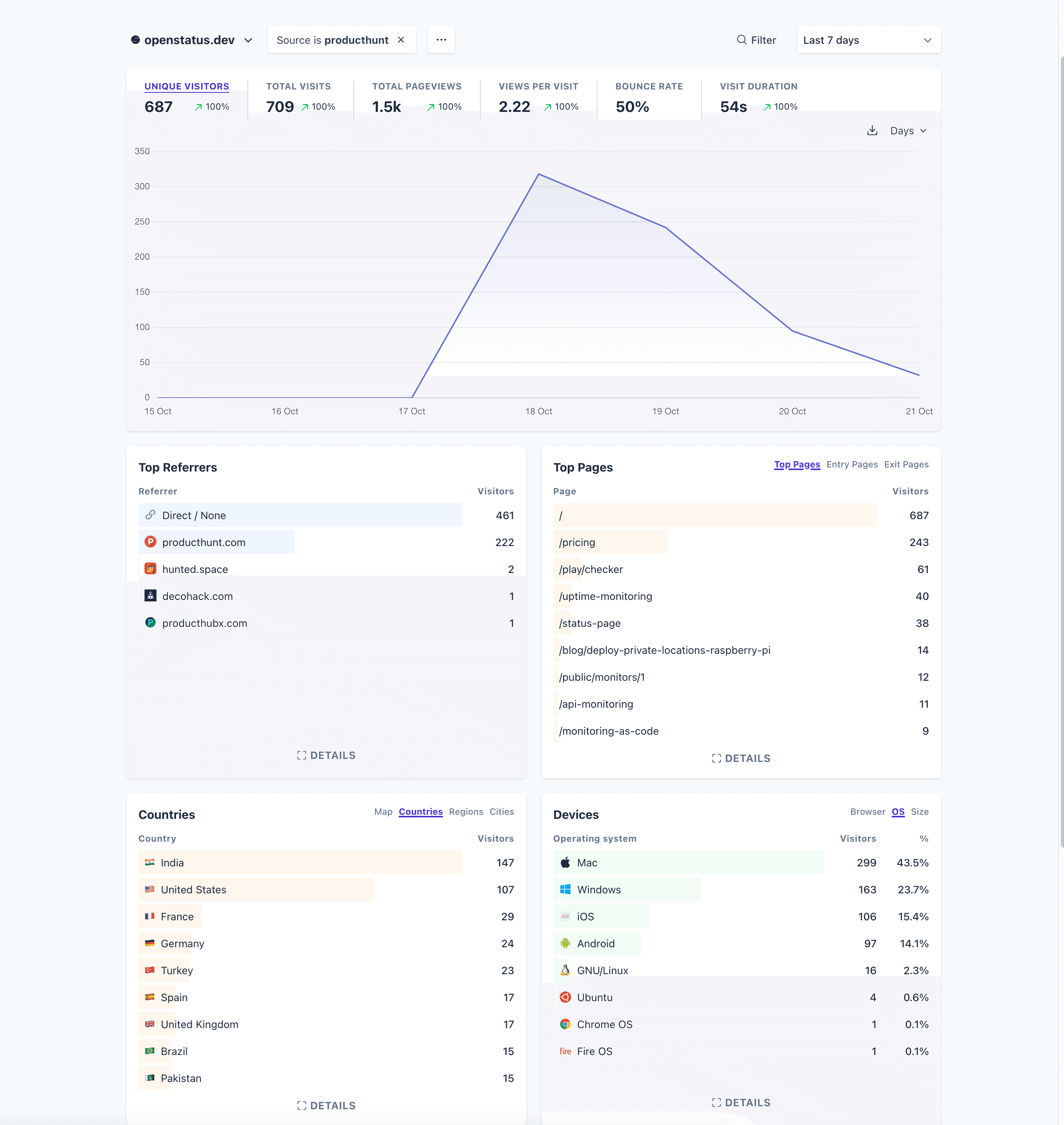Open Top Referrers DETAILS link
This screenshot has width=1064, height=1125.
[326, 755]
